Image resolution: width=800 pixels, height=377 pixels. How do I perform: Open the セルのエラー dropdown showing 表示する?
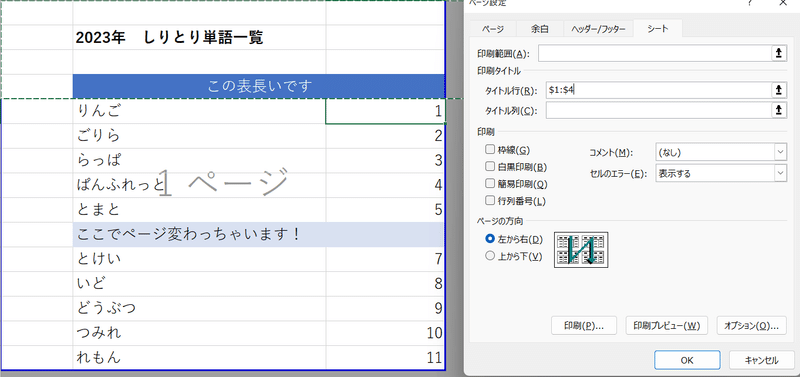click(x=720, y=173)
